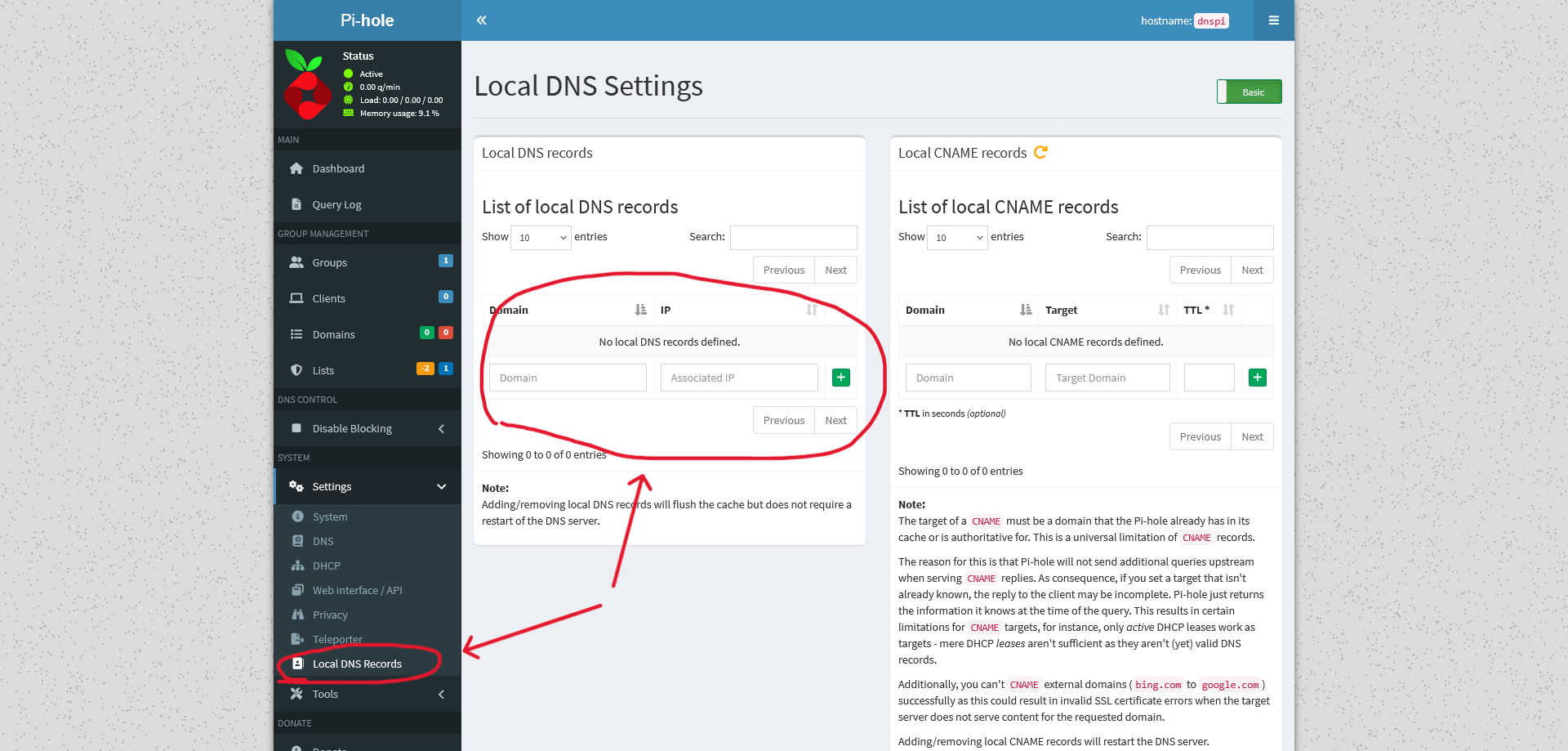Click the System info icon
This screenshot has height=751, width=1568.
[297, 516]
